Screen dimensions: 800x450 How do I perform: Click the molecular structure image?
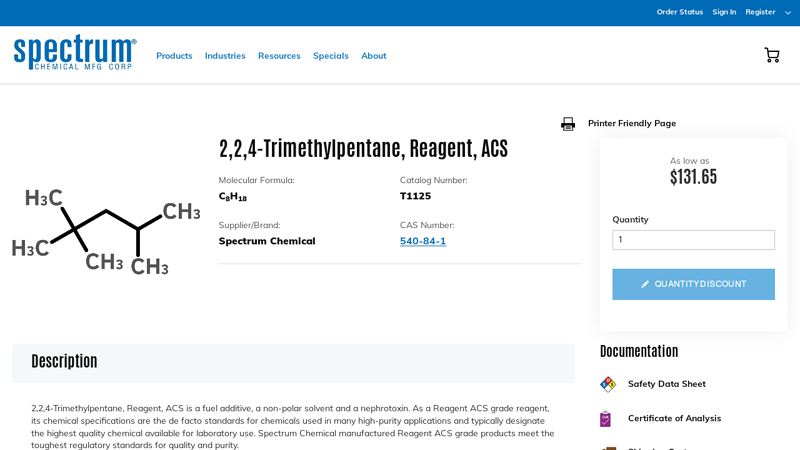[106, 231]
